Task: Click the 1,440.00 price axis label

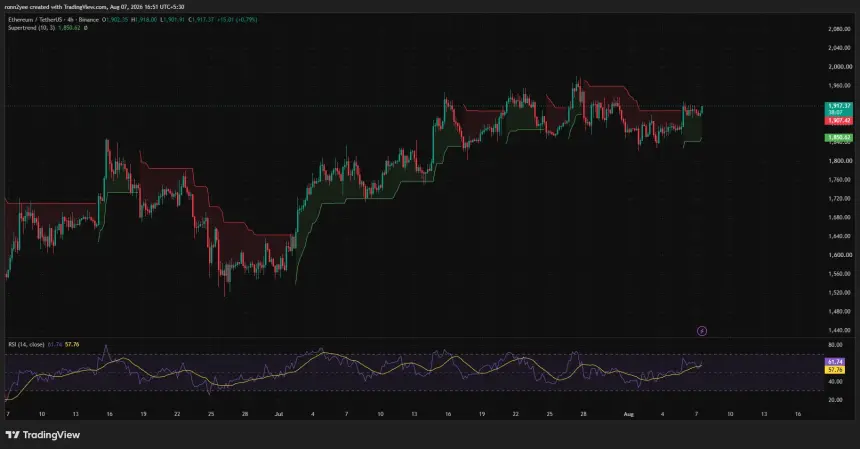Action: [x=839, y=331]
